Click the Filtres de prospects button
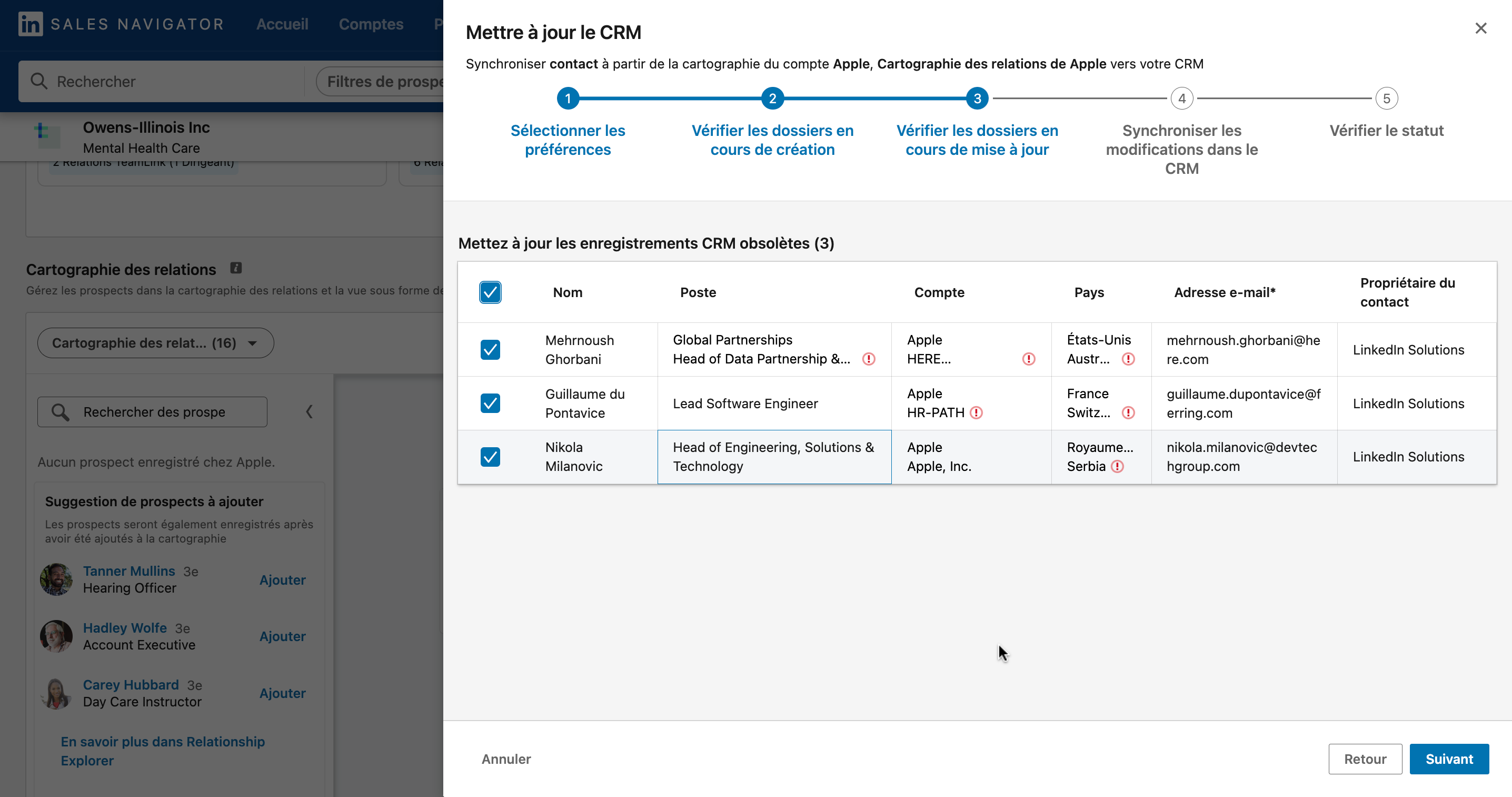 point(380,81)
